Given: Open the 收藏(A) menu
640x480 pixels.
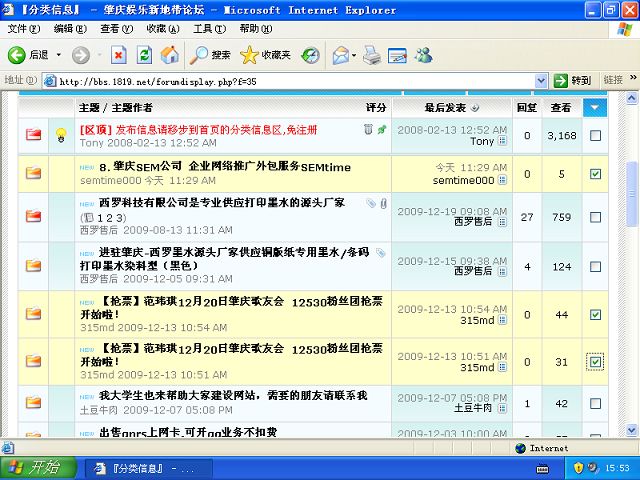Looking at the screenshot, I should click(162, 29).
